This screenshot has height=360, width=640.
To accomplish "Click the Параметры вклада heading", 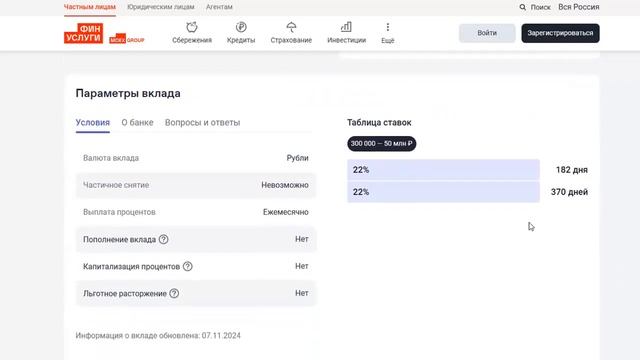I will [128, 93].
